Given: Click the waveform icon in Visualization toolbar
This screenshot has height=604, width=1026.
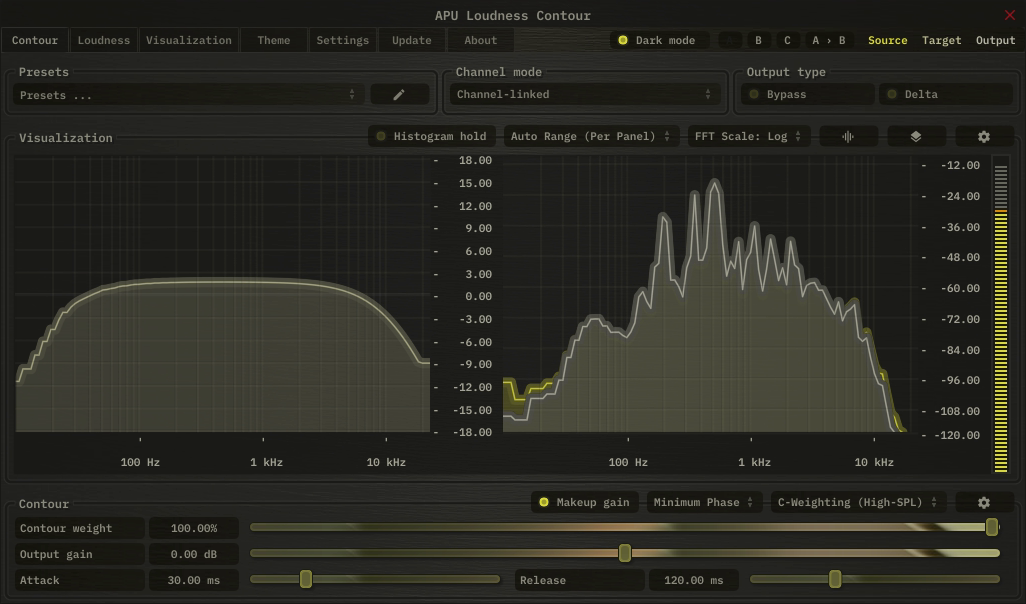Looking at the screenshot, I should [848, 137].
